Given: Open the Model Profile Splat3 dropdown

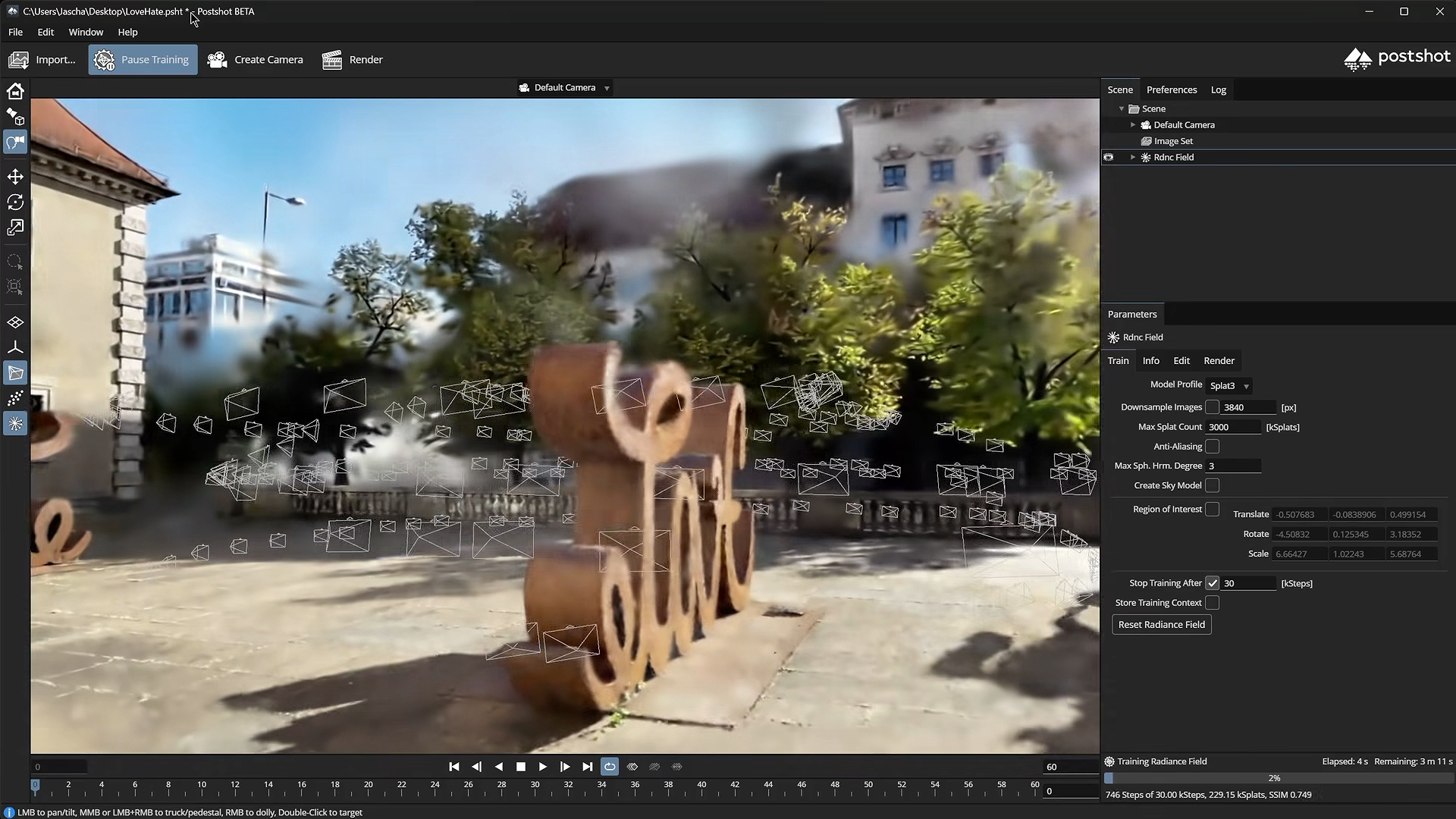Looking at the screenshot, I should pos(1229,385).
